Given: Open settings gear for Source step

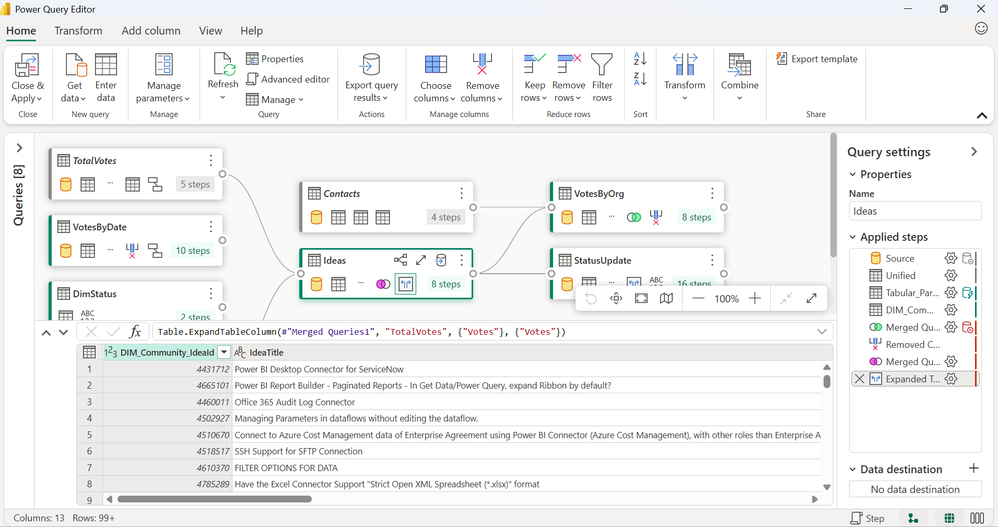Looking at the screenshot, I should [x=951, y=258].
